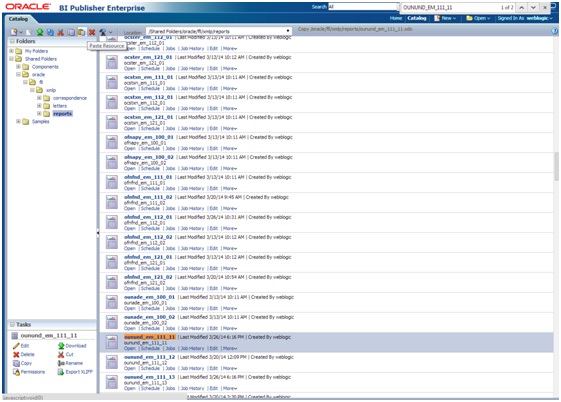The width and height of the screenshot is (561, 402).
Task: Click the Paste Resource toolbar icon
Action: point(81,32)
